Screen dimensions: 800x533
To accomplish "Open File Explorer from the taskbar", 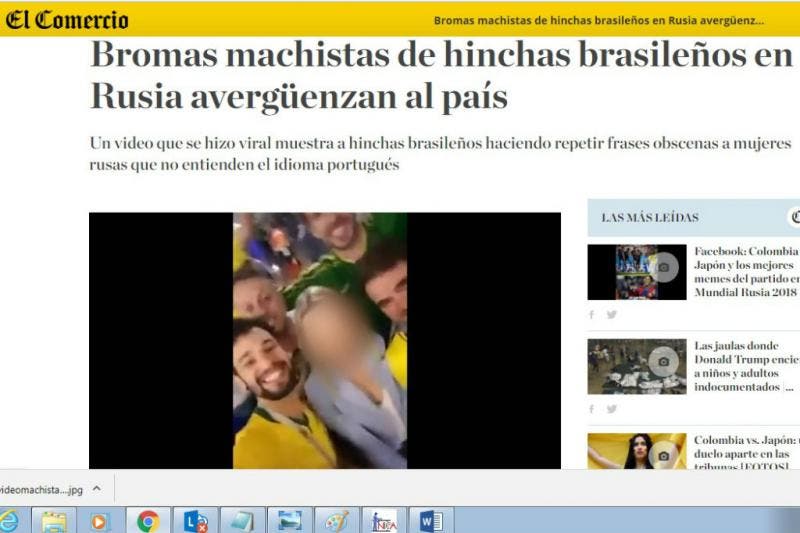I will pos(54,521).
